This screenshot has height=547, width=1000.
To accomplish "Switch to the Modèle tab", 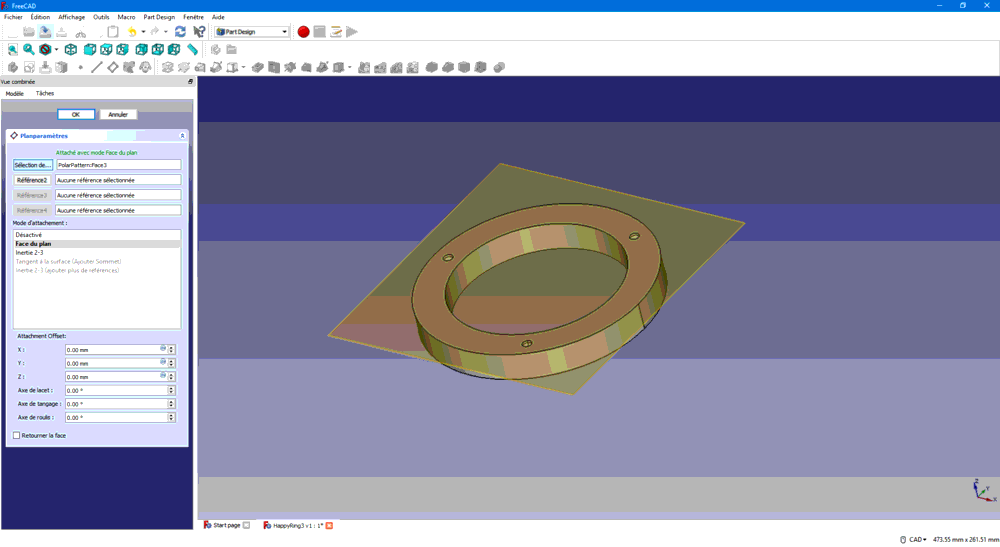I will coord(15,94).
